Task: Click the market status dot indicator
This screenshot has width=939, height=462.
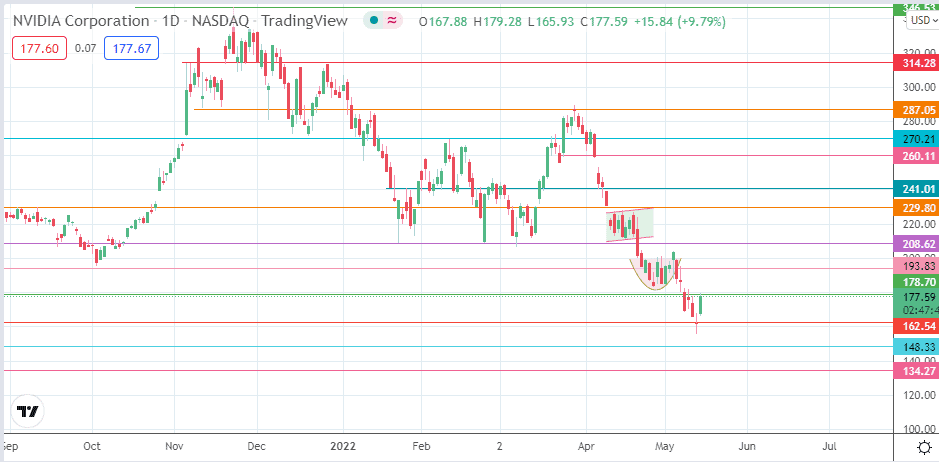Action: click(374, 20)
